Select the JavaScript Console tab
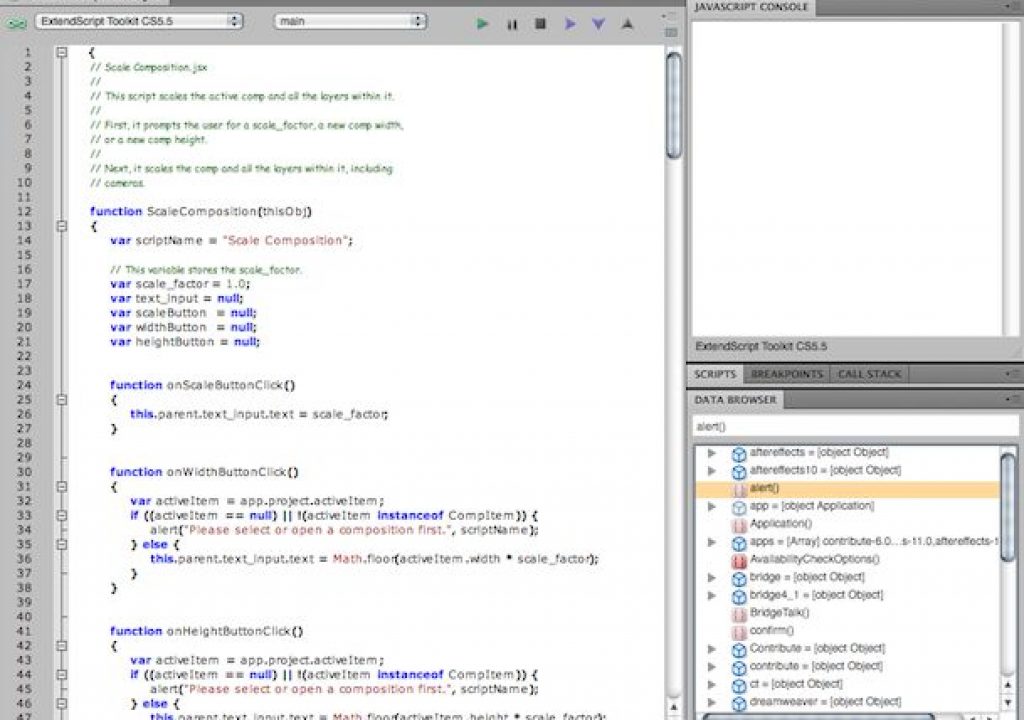 tap(751, 7)
